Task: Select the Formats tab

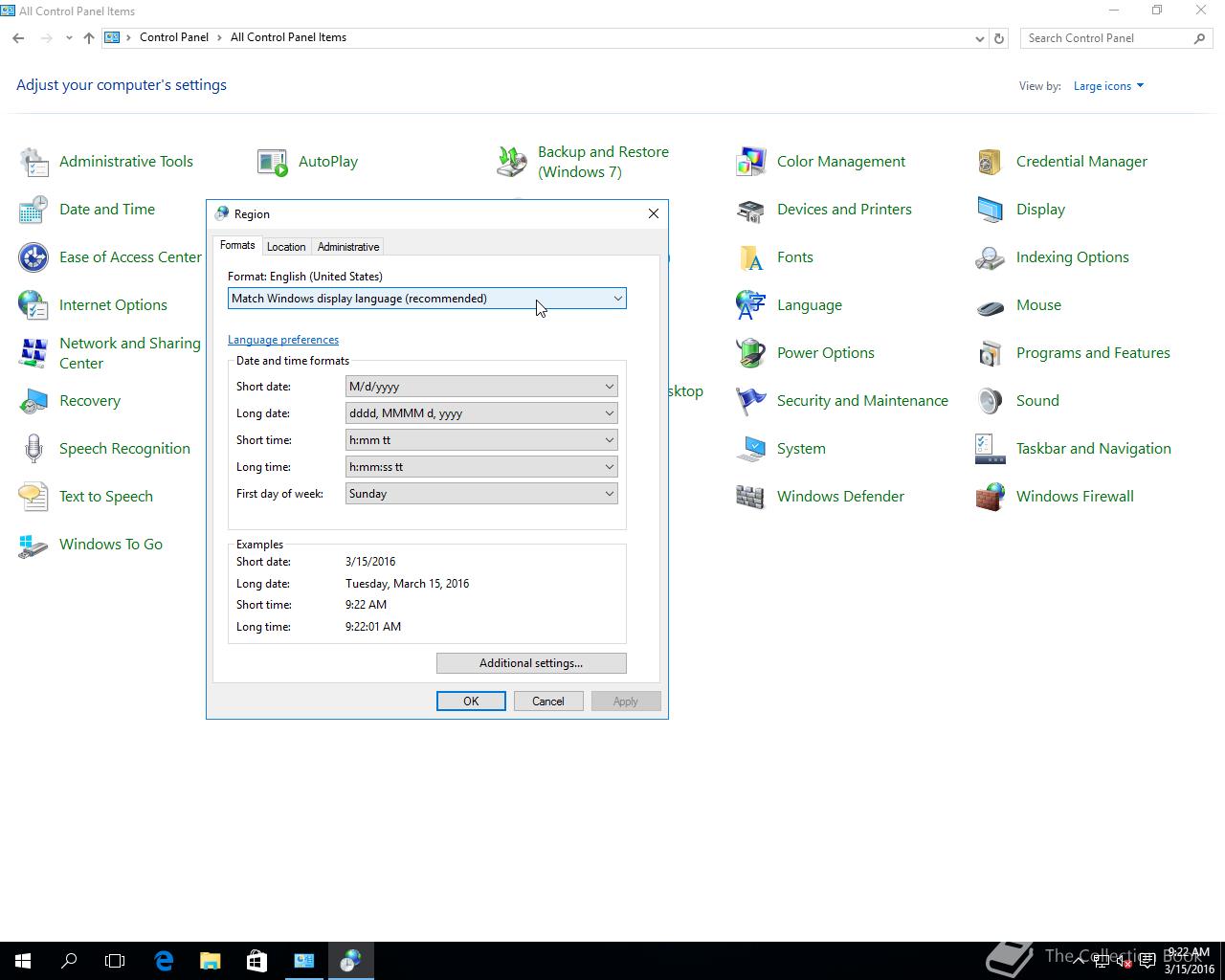Action: click(237, 246)
